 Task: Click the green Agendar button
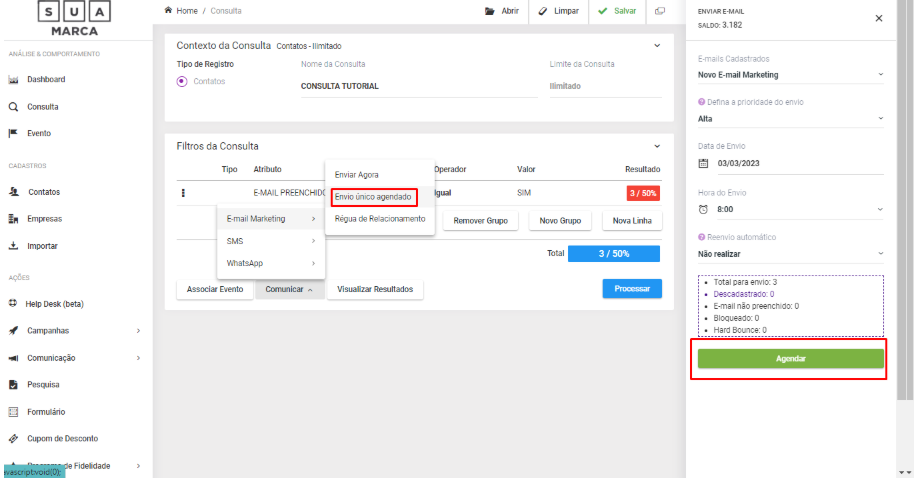790,358
